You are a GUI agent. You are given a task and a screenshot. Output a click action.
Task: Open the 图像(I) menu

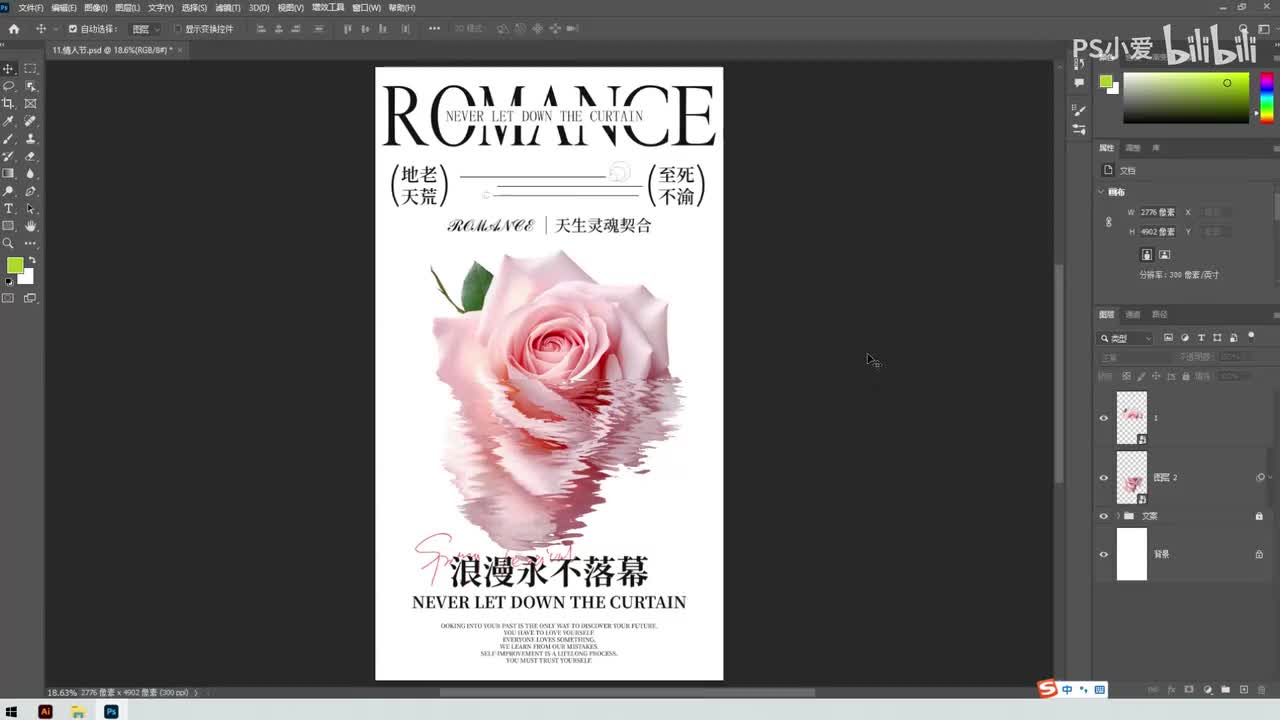point(95,7)
